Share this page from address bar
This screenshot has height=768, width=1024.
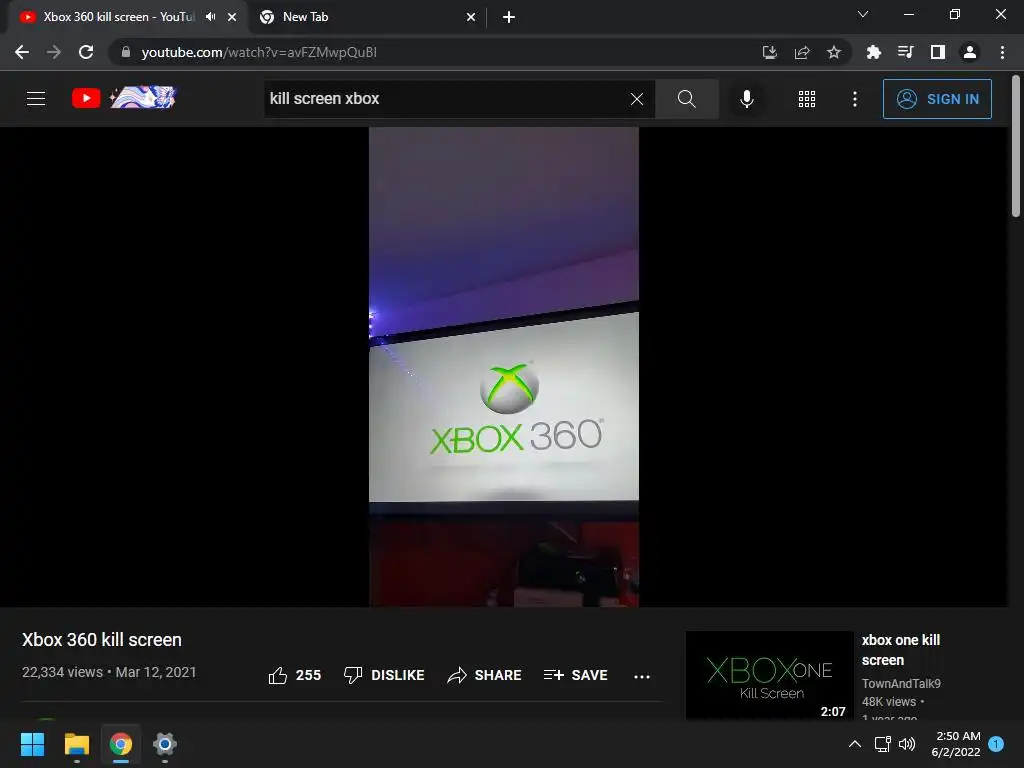pyautogui.click(x=802, y=52)
